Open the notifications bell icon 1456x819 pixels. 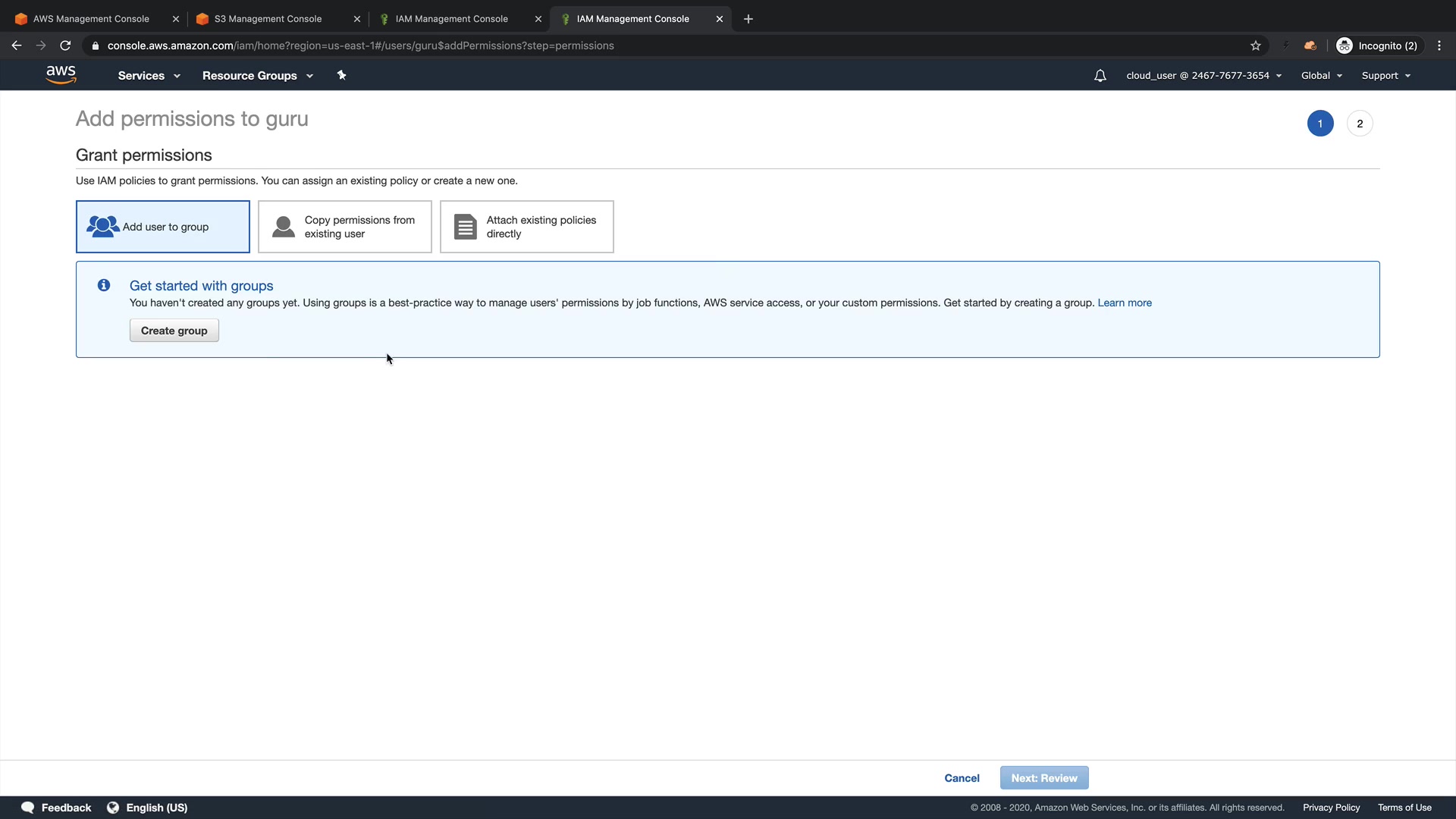tap(1100, 76)
